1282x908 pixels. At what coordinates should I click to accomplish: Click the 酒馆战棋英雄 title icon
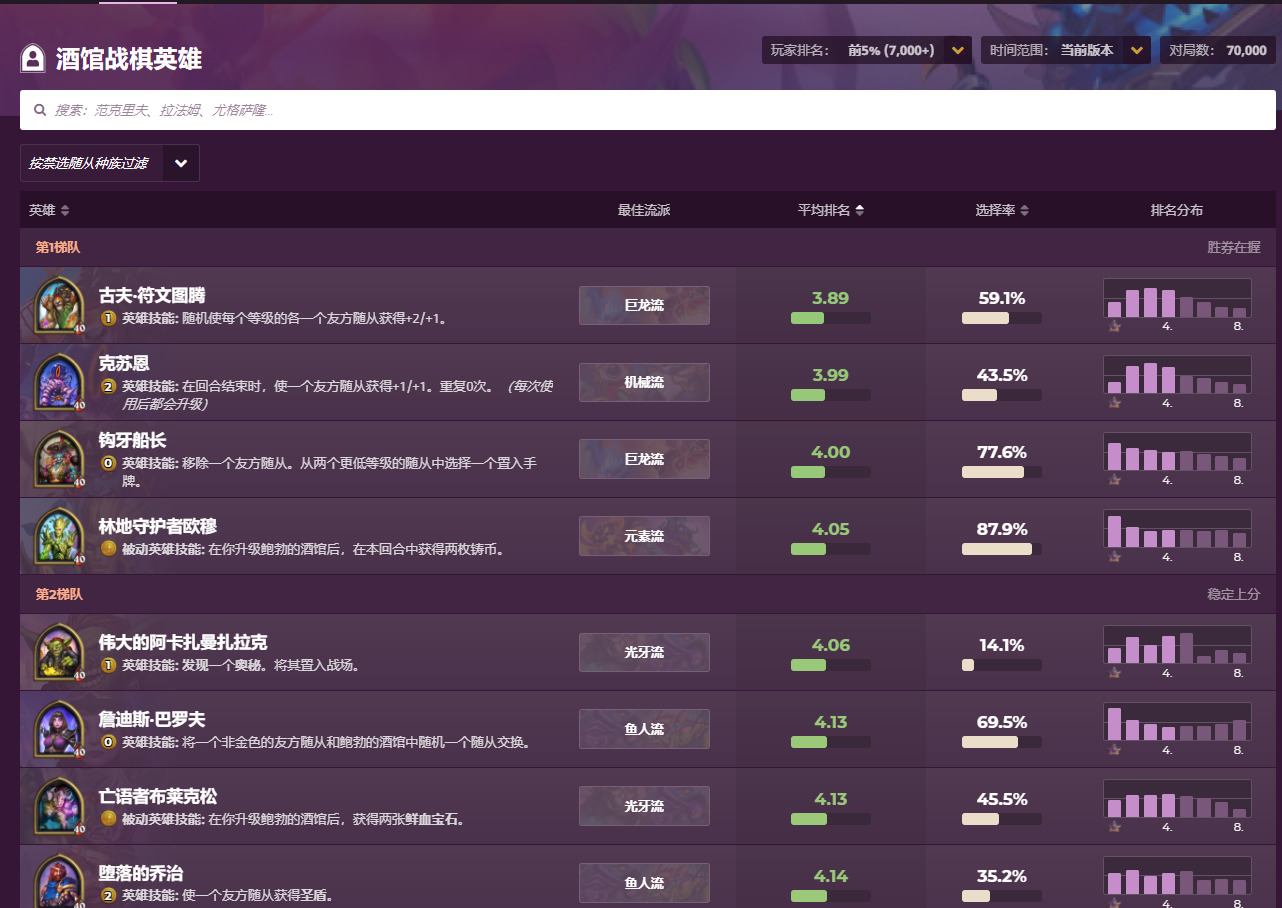click(x=33, y=58)
